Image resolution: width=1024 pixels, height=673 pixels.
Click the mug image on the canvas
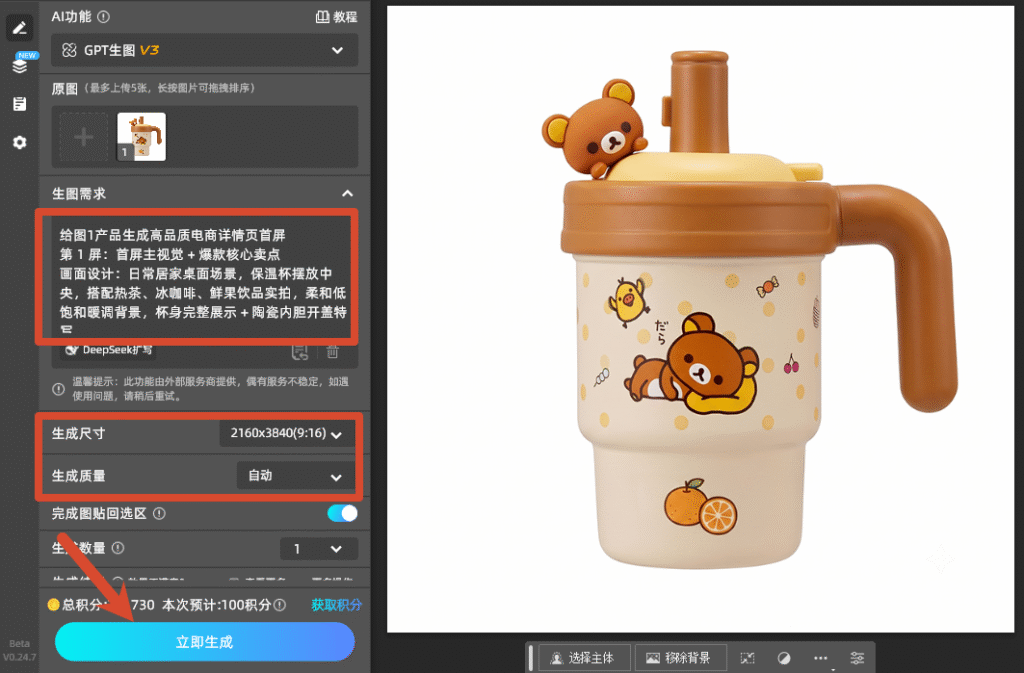coord(749,310)
